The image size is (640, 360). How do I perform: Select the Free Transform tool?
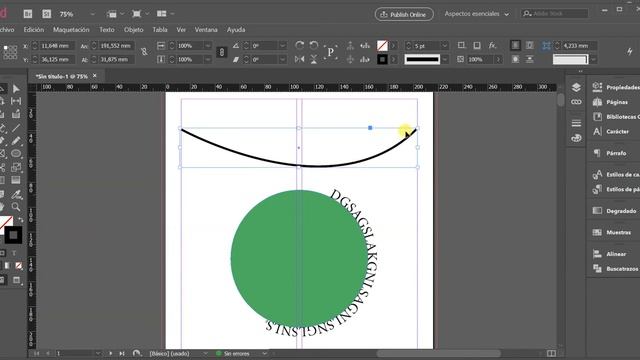[16, 167]
